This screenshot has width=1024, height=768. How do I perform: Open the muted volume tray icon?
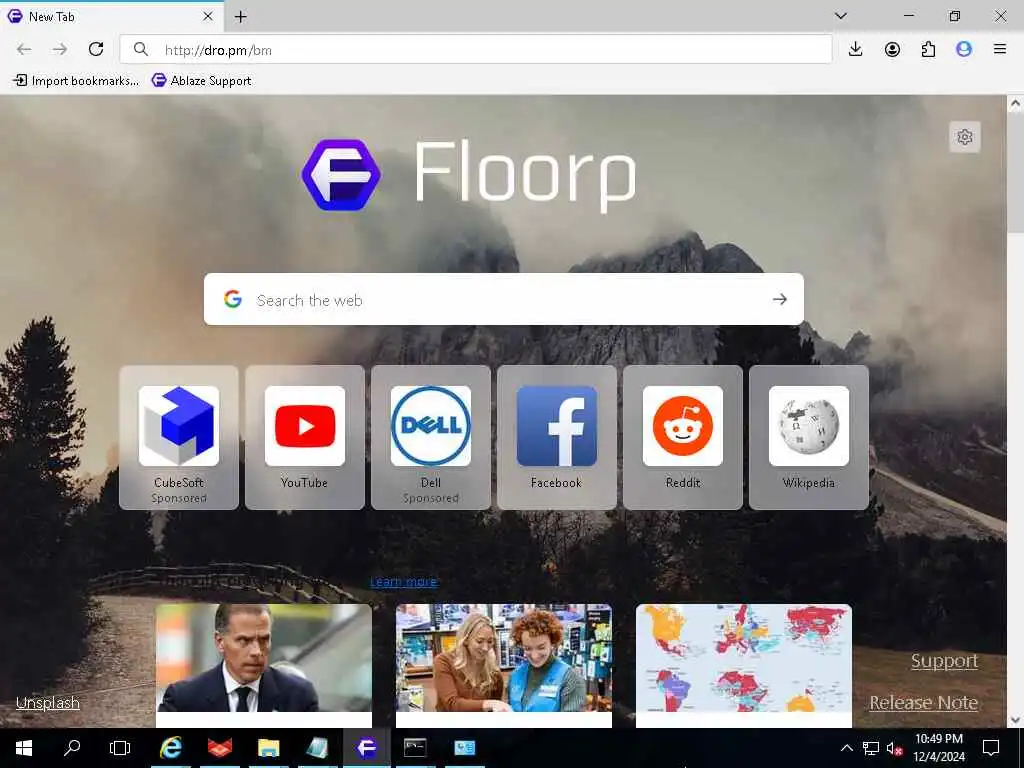pos(895,748)
